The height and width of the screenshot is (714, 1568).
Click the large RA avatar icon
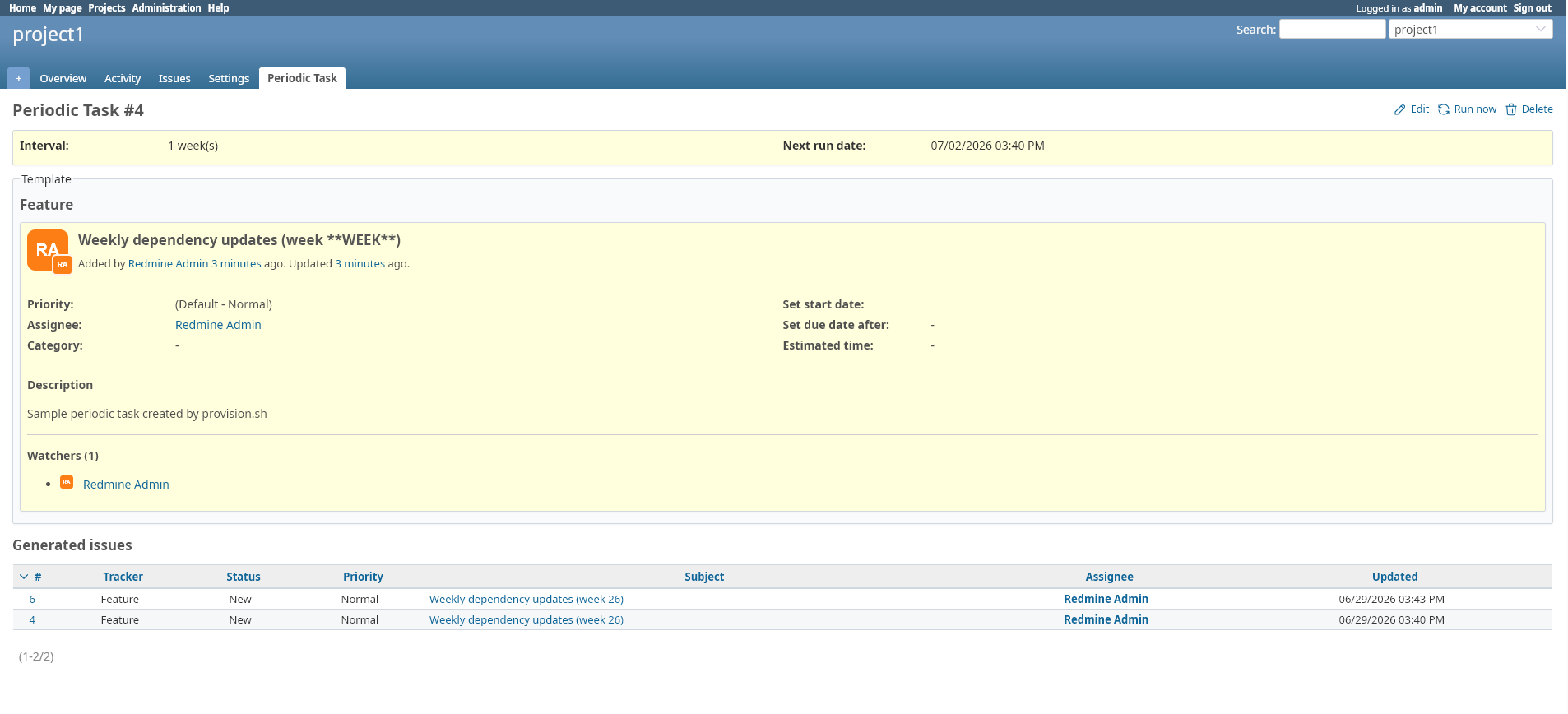tap(47, 250)
